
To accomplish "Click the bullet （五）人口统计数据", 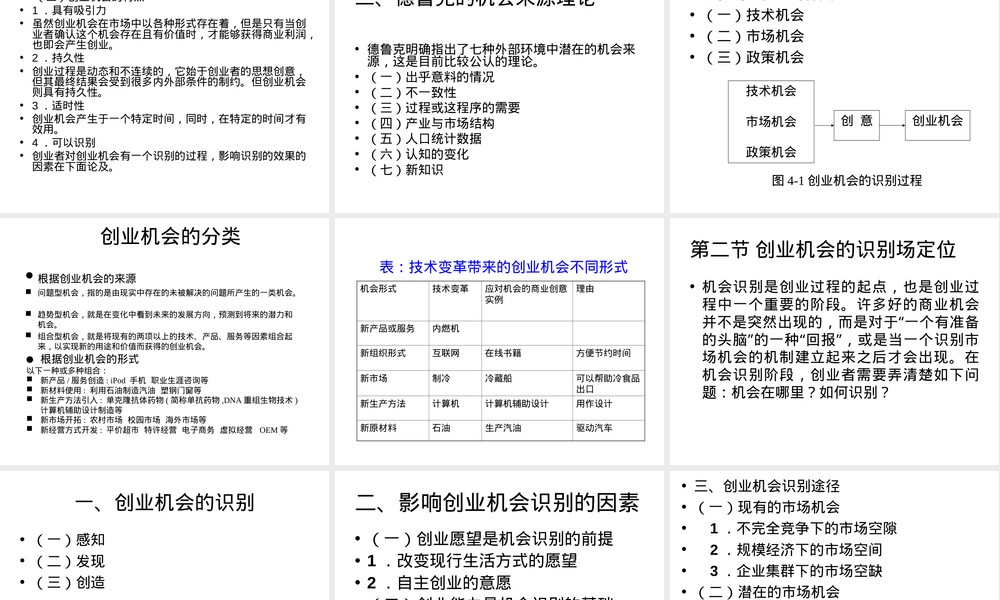I will pyautogui.click(x=425, y=138).
